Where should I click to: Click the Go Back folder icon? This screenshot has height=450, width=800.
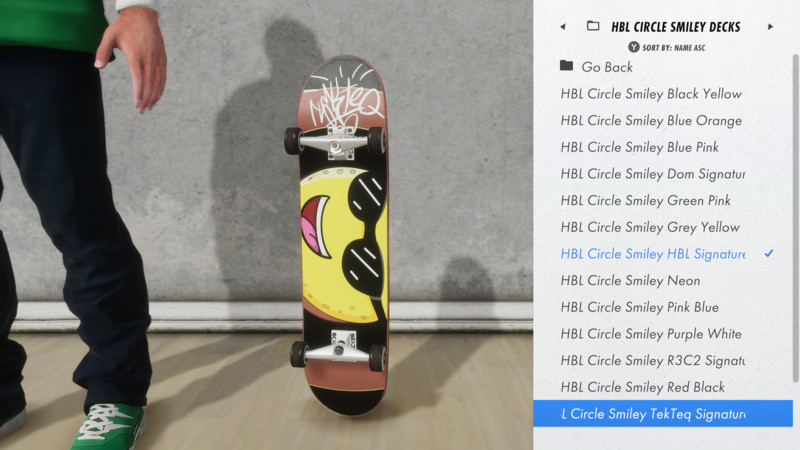pyautogui.click(x=566, y=65)
